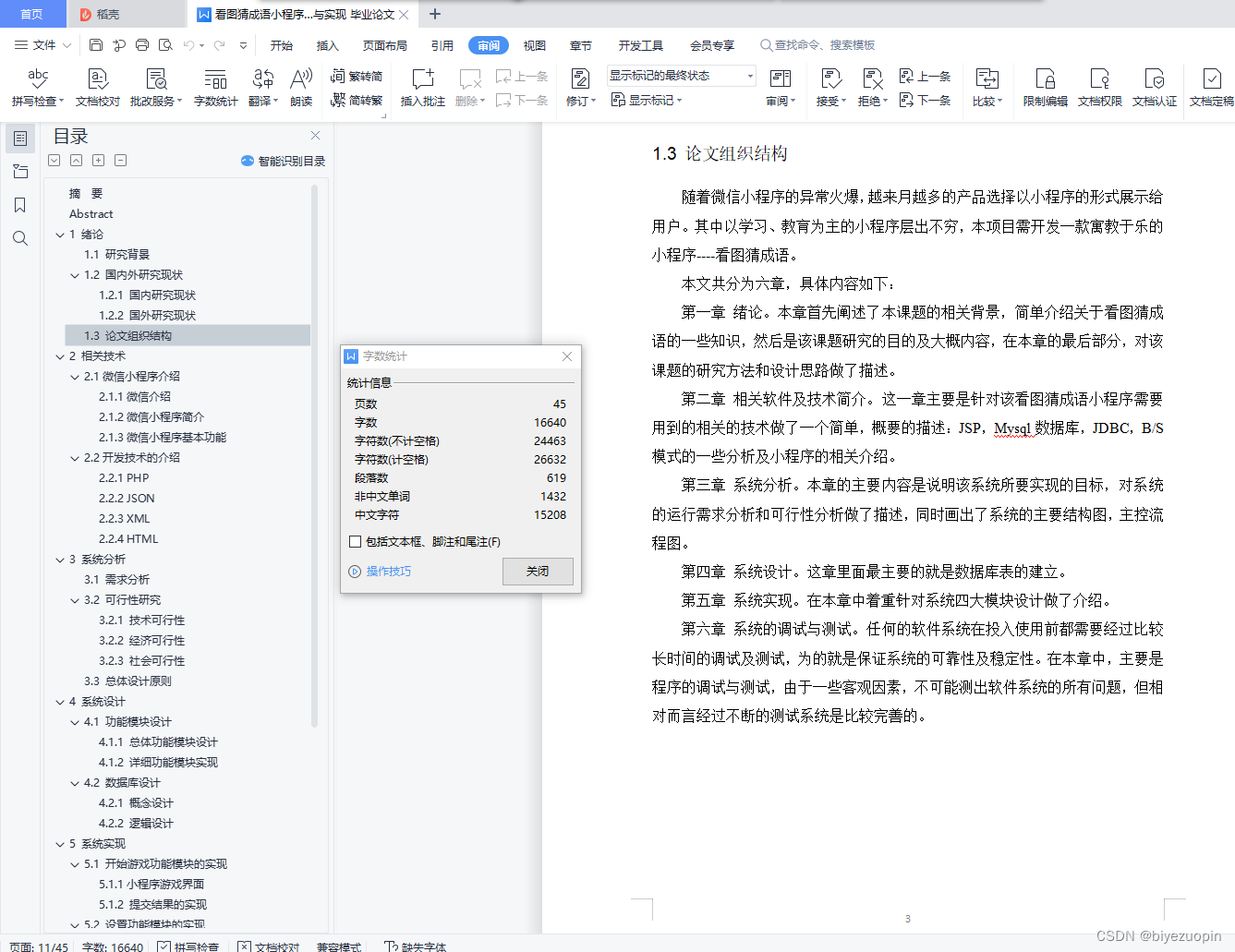The image size is (1235, 952).
Task: Convert text with 繁转简
Action: coord(357,77)
